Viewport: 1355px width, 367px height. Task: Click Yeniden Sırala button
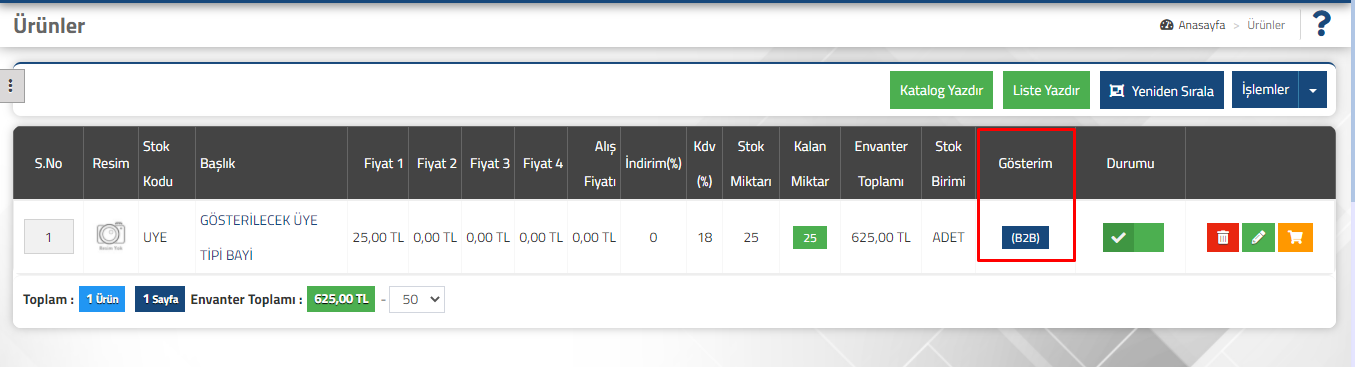1161,90
